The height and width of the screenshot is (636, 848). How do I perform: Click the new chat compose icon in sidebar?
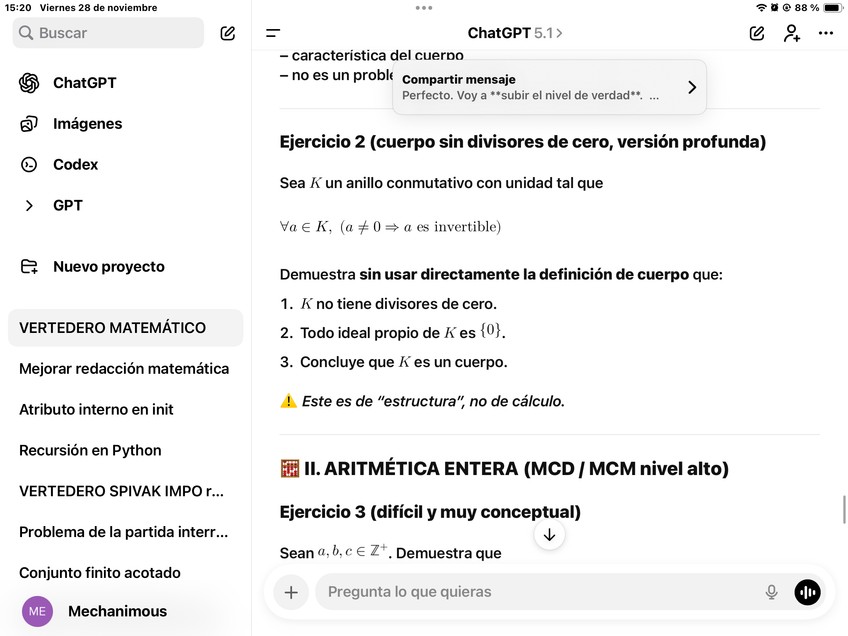(x=228, y=33)
